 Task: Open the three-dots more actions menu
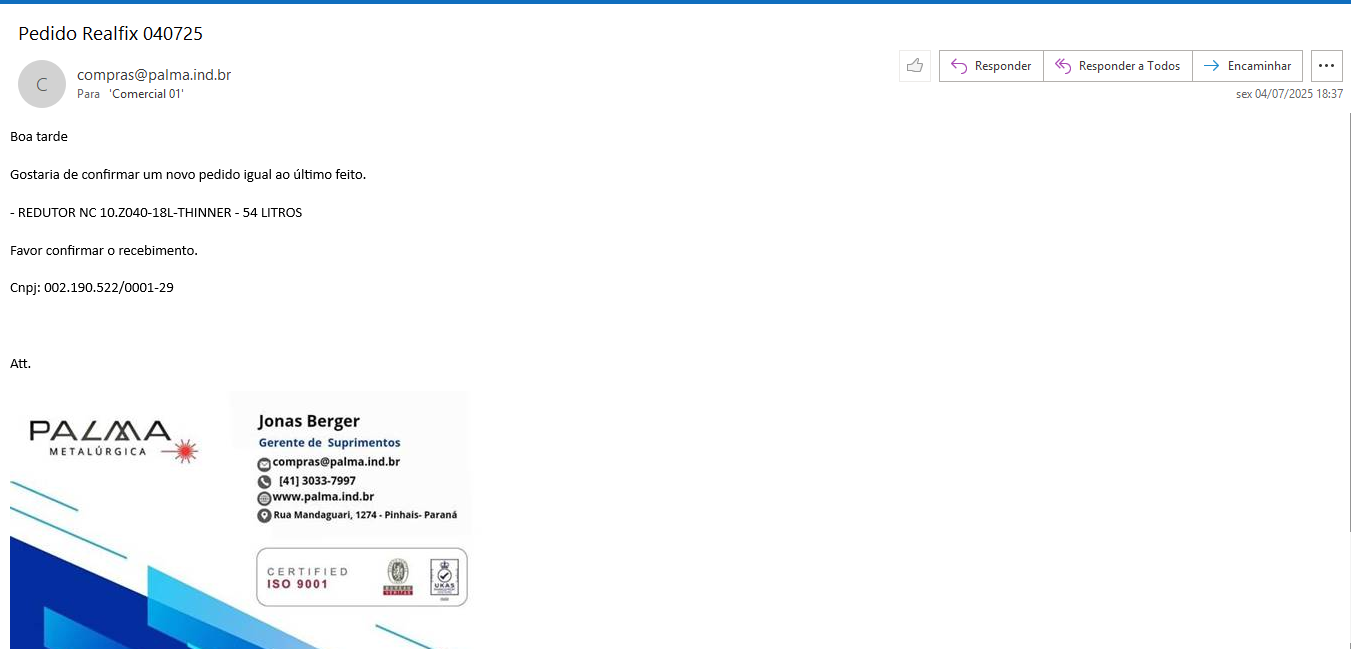pos(1326,66)
